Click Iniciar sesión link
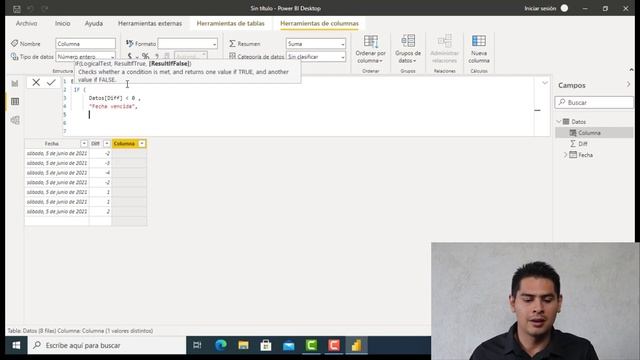Image resolution: width=640 pixels, height=360 pixels. pyautogui.click(x=540, y=9)
